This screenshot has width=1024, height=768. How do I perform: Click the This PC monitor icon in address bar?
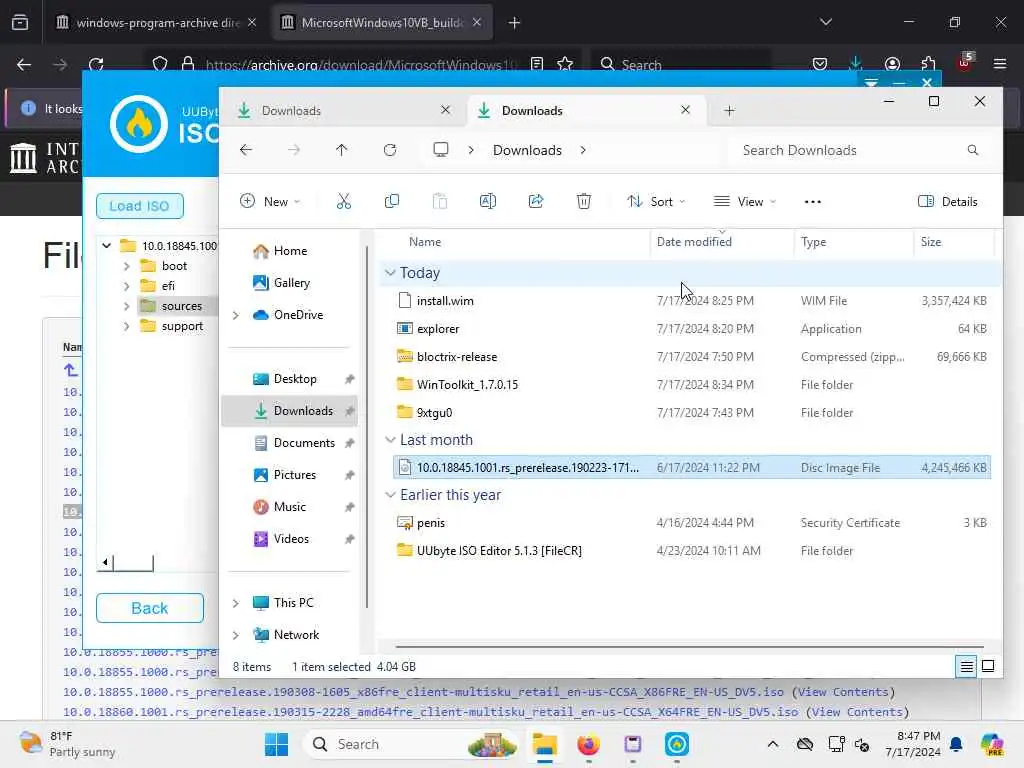coord(441,150)
